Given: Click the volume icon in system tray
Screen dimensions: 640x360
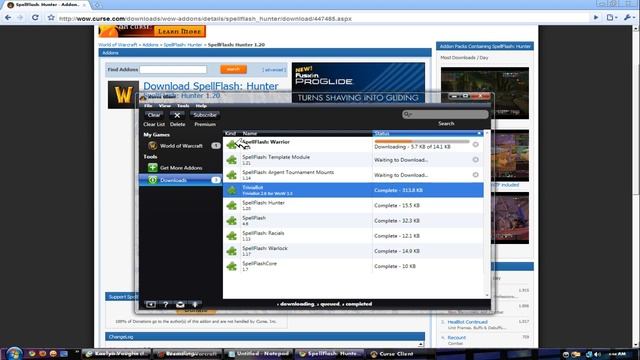Looking at the screenshot, I should click(x=597, y=354).
